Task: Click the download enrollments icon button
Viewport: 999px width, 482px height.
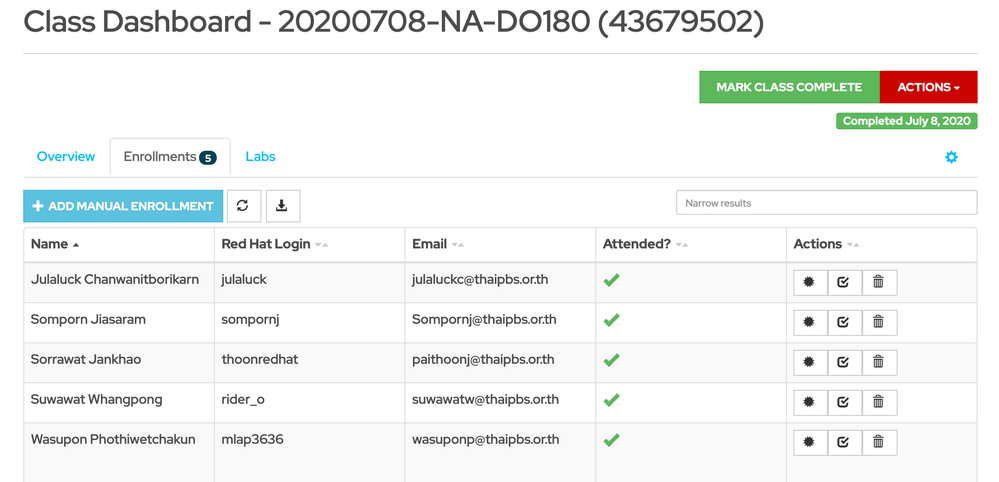Action: 282,206
